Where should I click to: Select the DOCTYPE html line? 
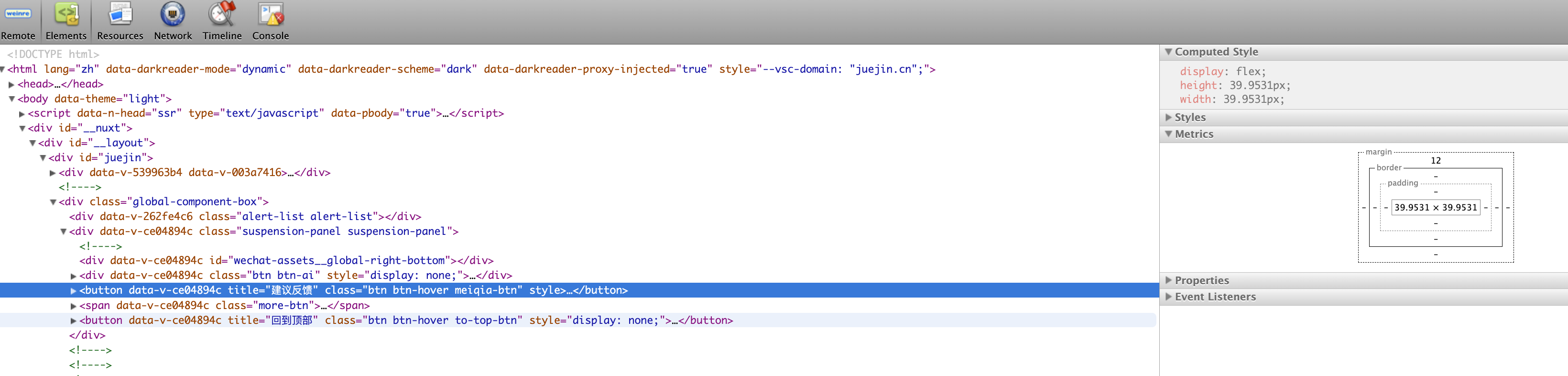tap(53, 54)
